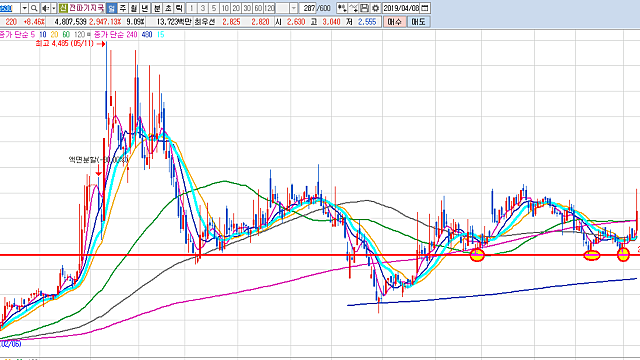Click the line chart overlay icon
This screenshot has width=640, height=360.
pos(353,8)
